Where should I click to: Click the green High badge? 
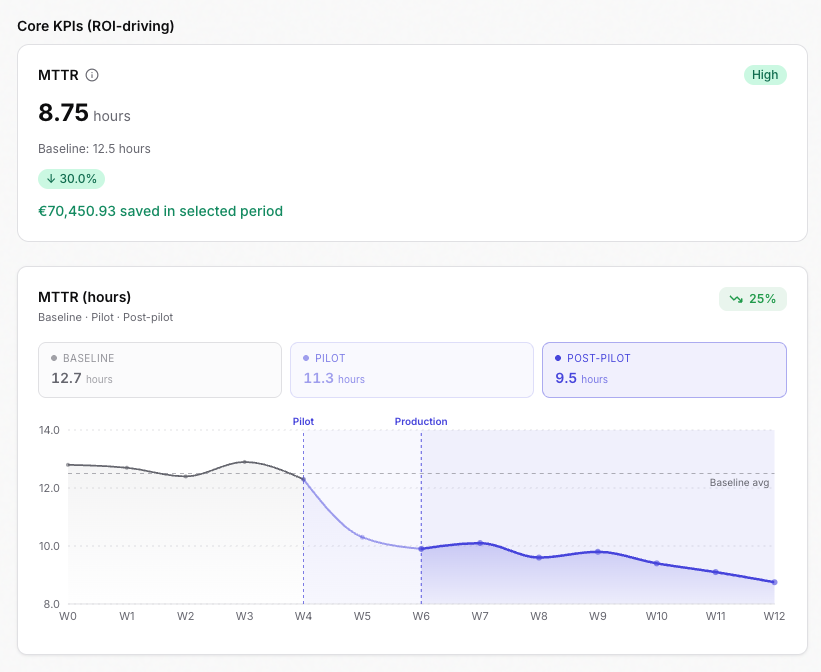(x=765, y=75)
